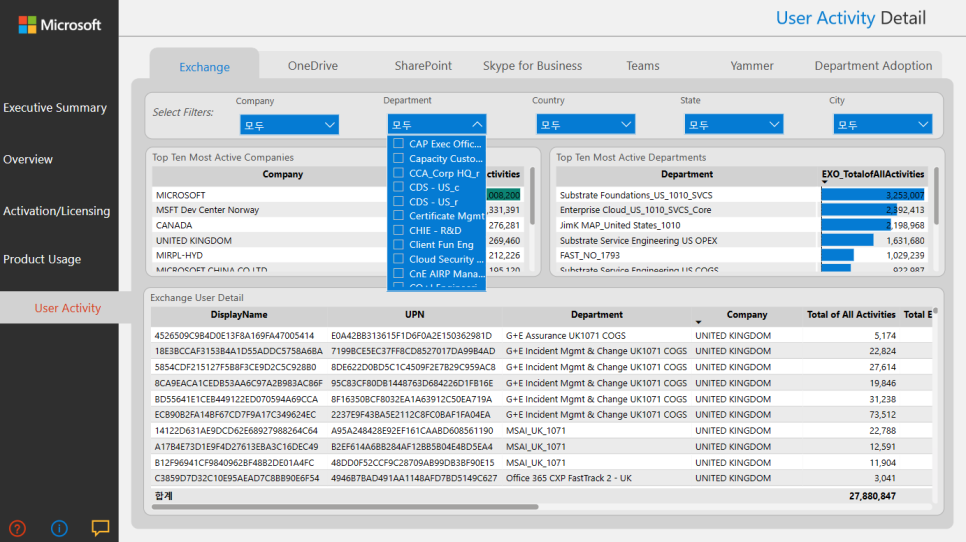Check the CAP Exec Offic... checkbox
This screenshot has height=542, width=966.
[x=399, y=144]
